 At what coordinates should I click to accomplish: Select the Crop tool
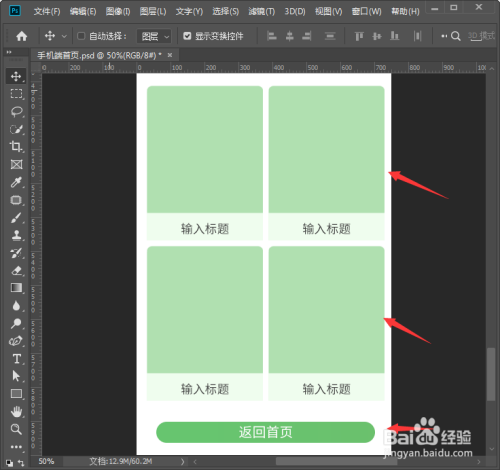(x=16, y=146)
